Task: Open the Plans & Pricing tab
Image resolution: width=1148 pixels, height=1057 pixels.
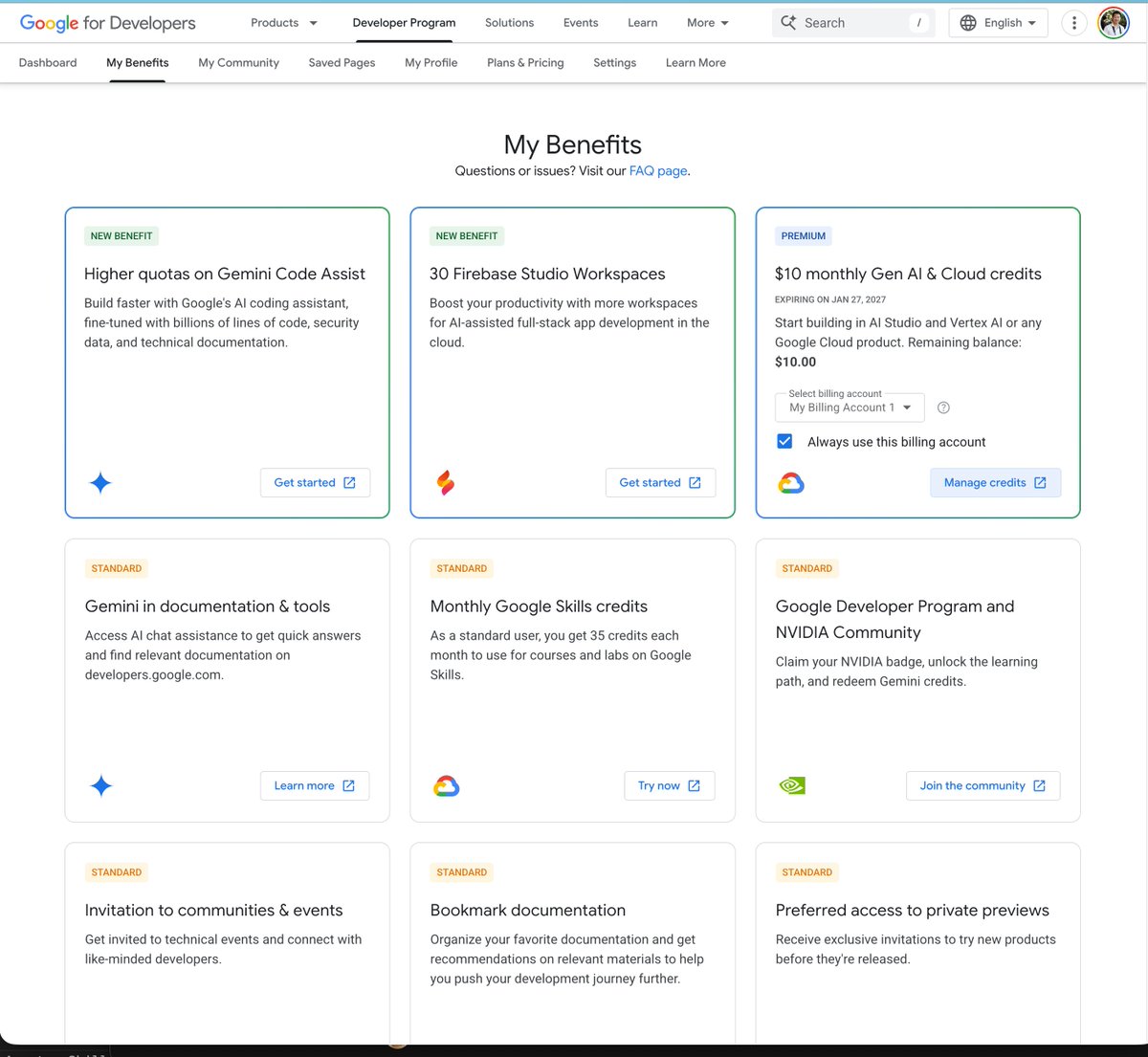Action: 525,63
